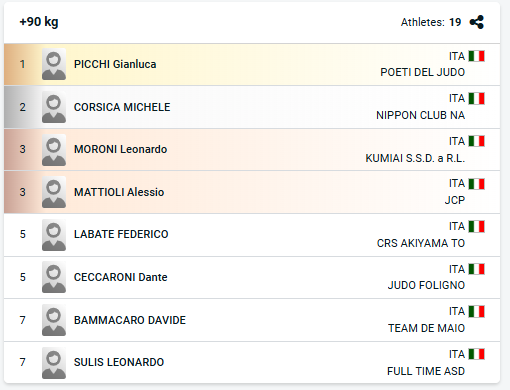Click the POETI DEL JUDO club name

click(422, 72)
